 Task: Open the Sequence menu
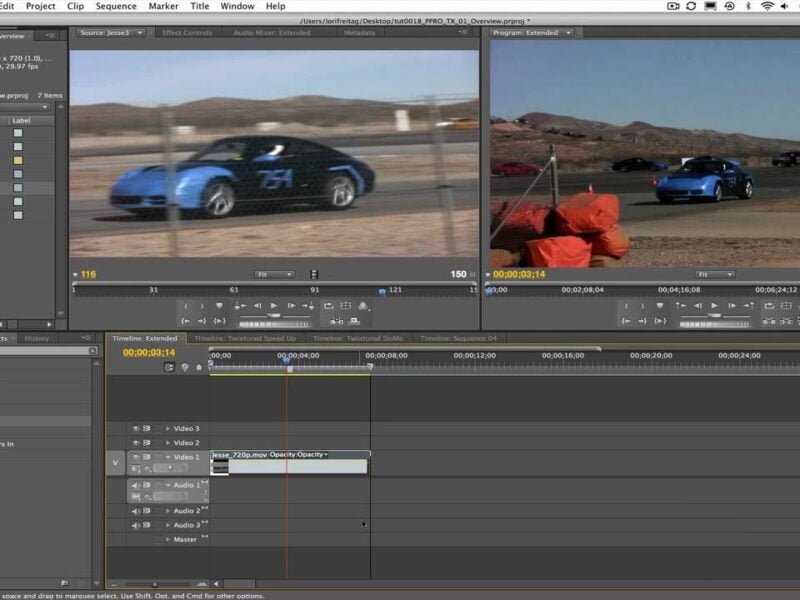116,6
